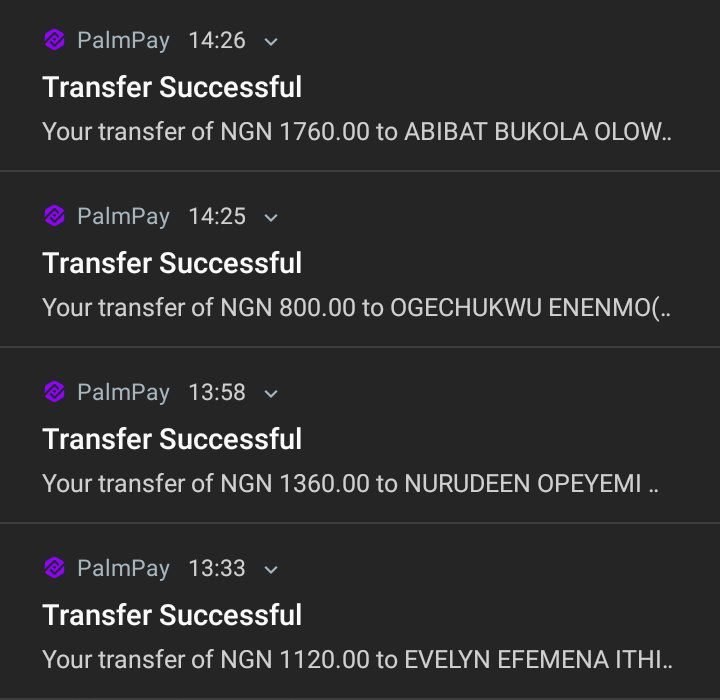The height and width of the screenshot is (700, 720).
Task: Tap the PalmPay icon on the 14:25 notification
Action: (x=54, y=216)
